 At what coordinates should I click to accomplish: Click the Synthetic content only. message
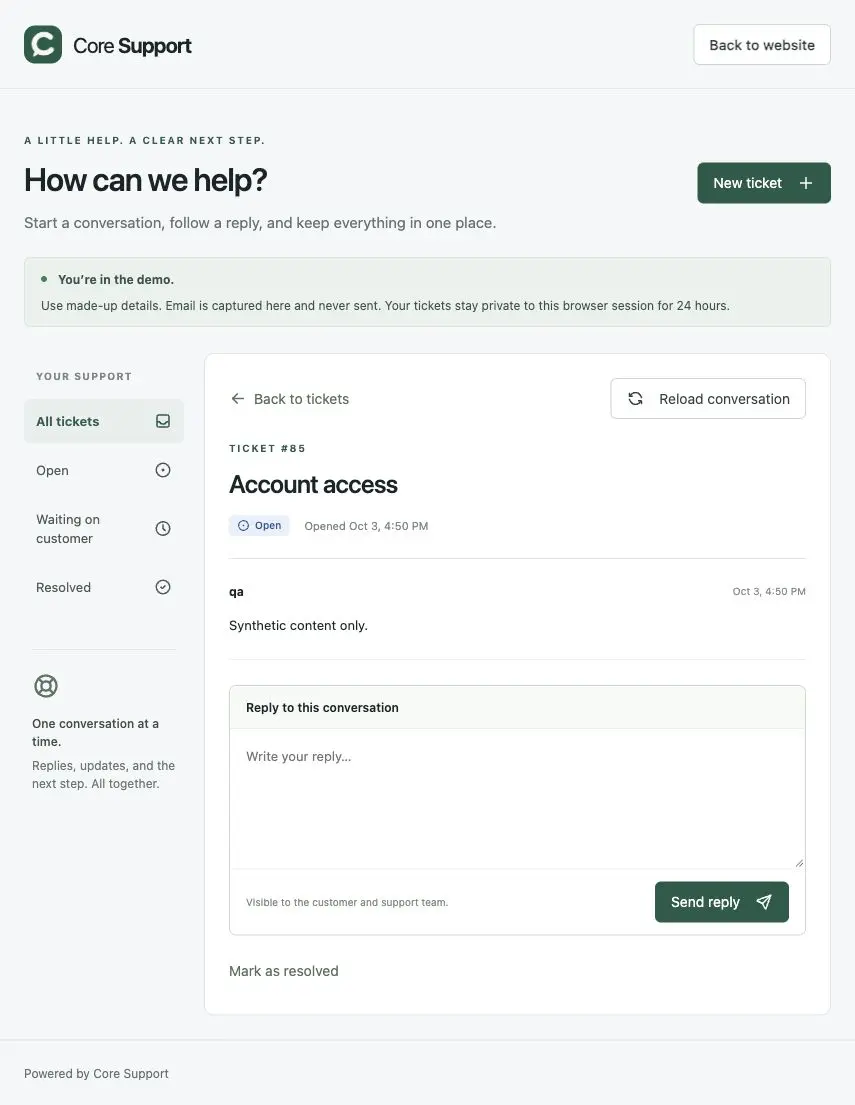click(298, 625)
